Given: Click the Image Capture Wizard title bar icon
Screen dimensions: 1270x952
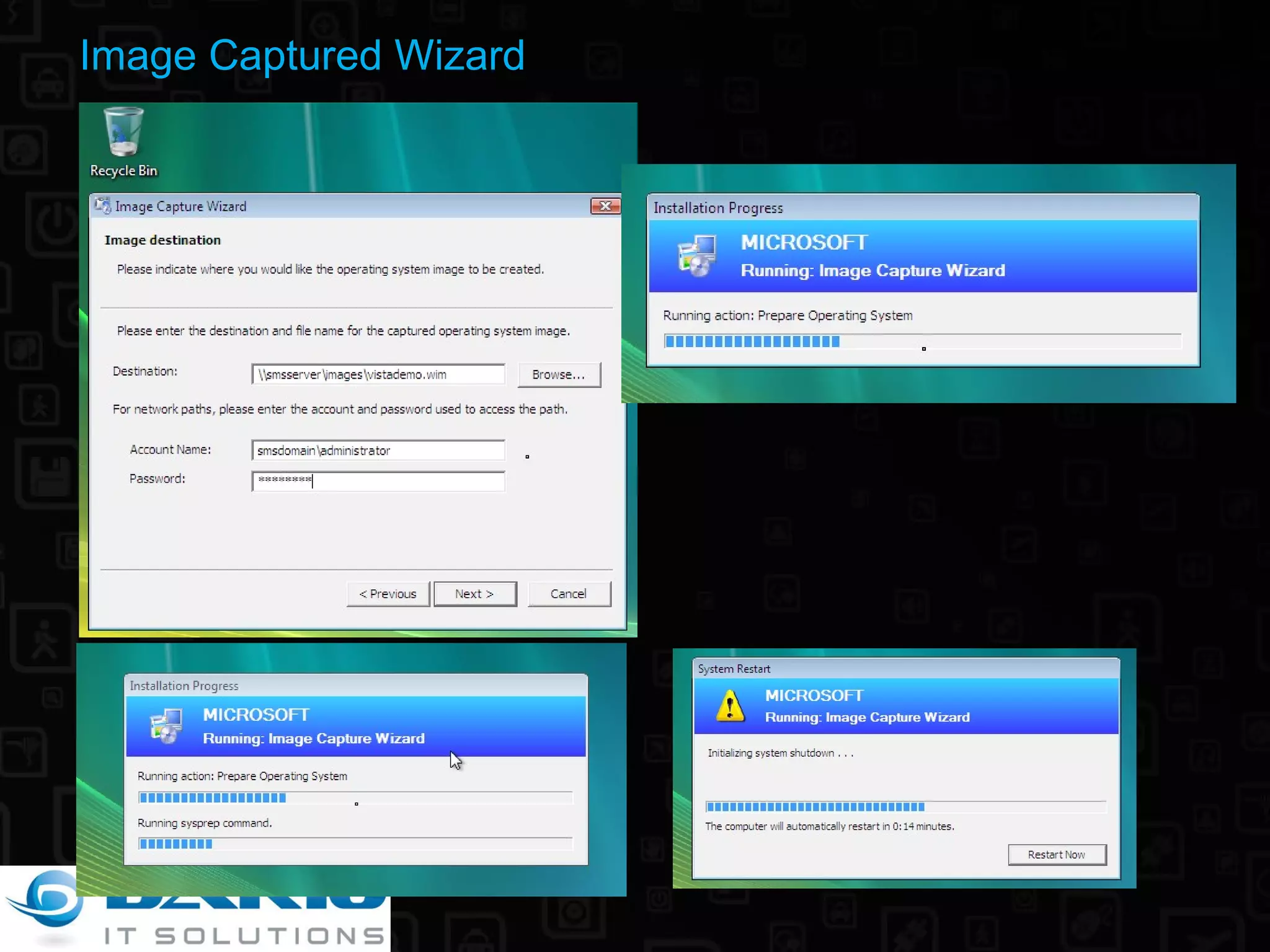Looking at the screenshot, I should [103, 206].
